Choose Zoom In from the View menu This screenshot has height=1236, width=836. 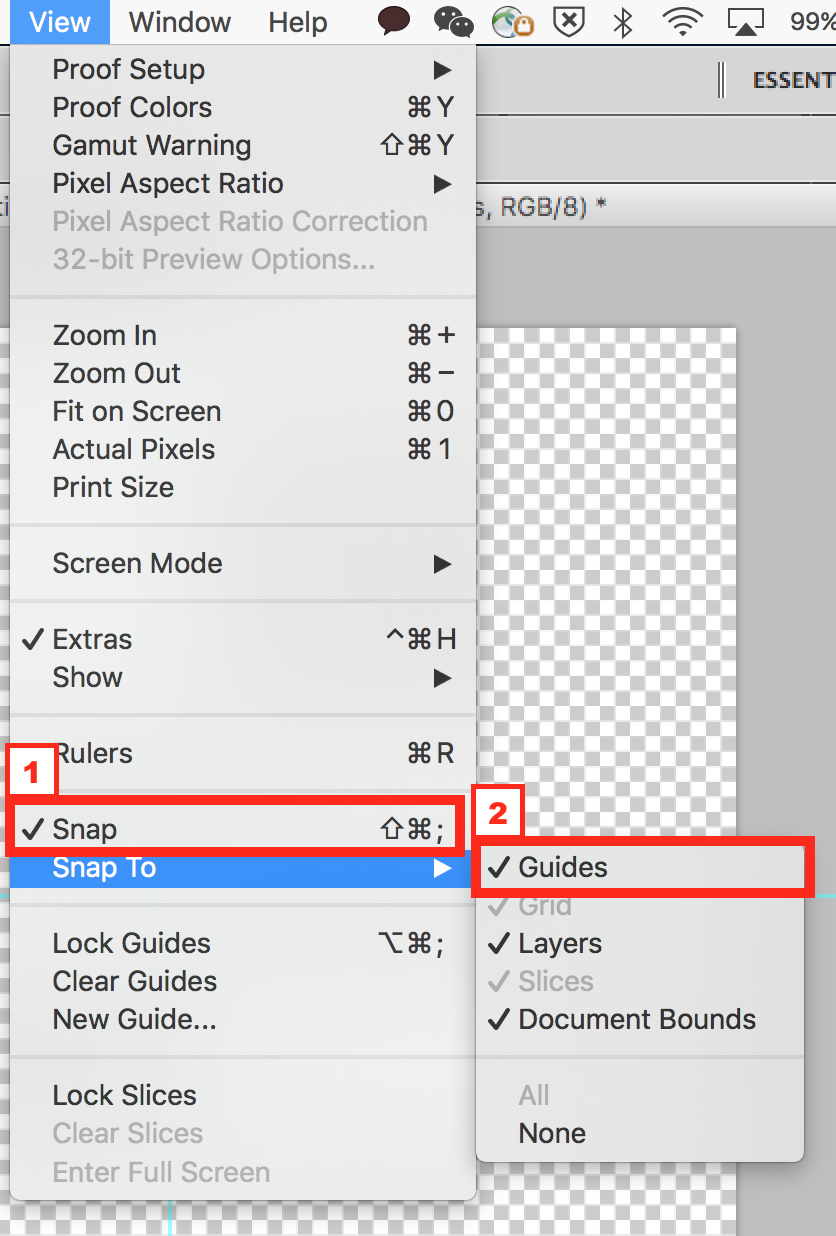(105, 335)
